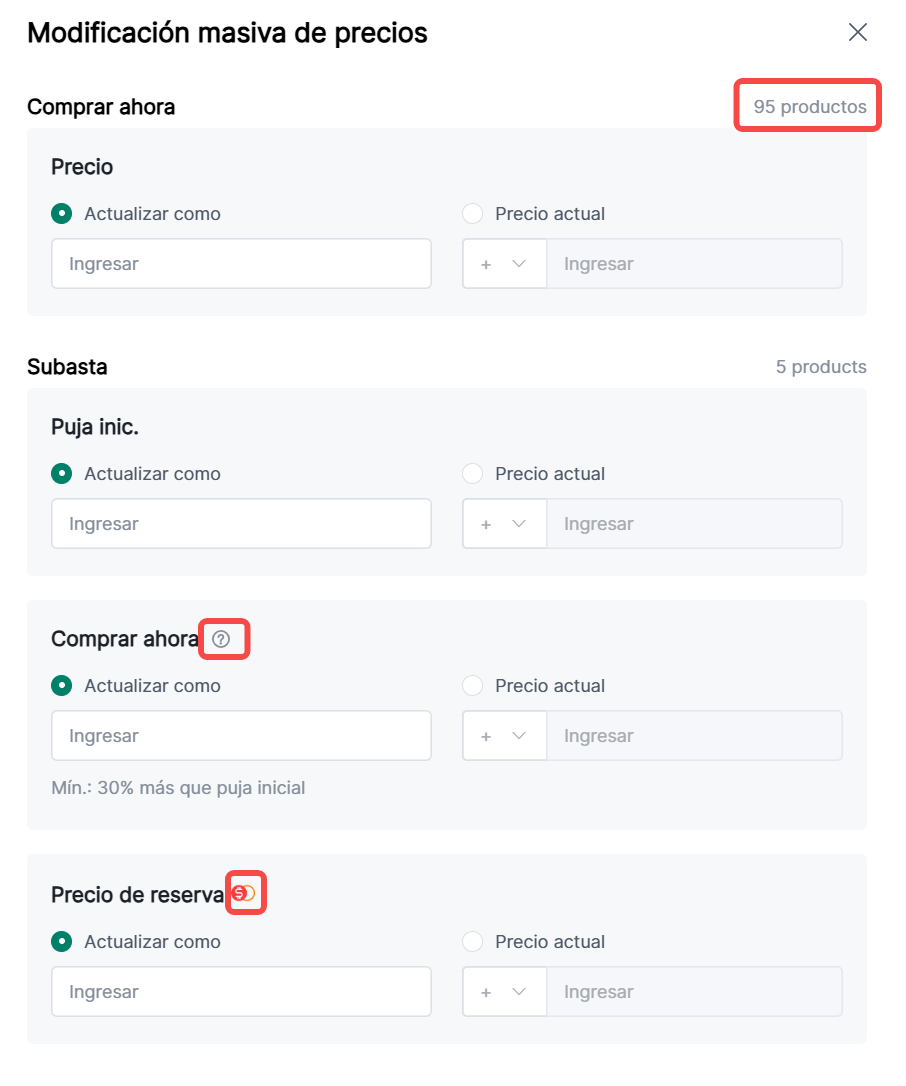Image resolution: width=906 pixels, height=1086 pixels.
Task: Click Subasta Comprar ahora update price input
Action: pos(241,736)
